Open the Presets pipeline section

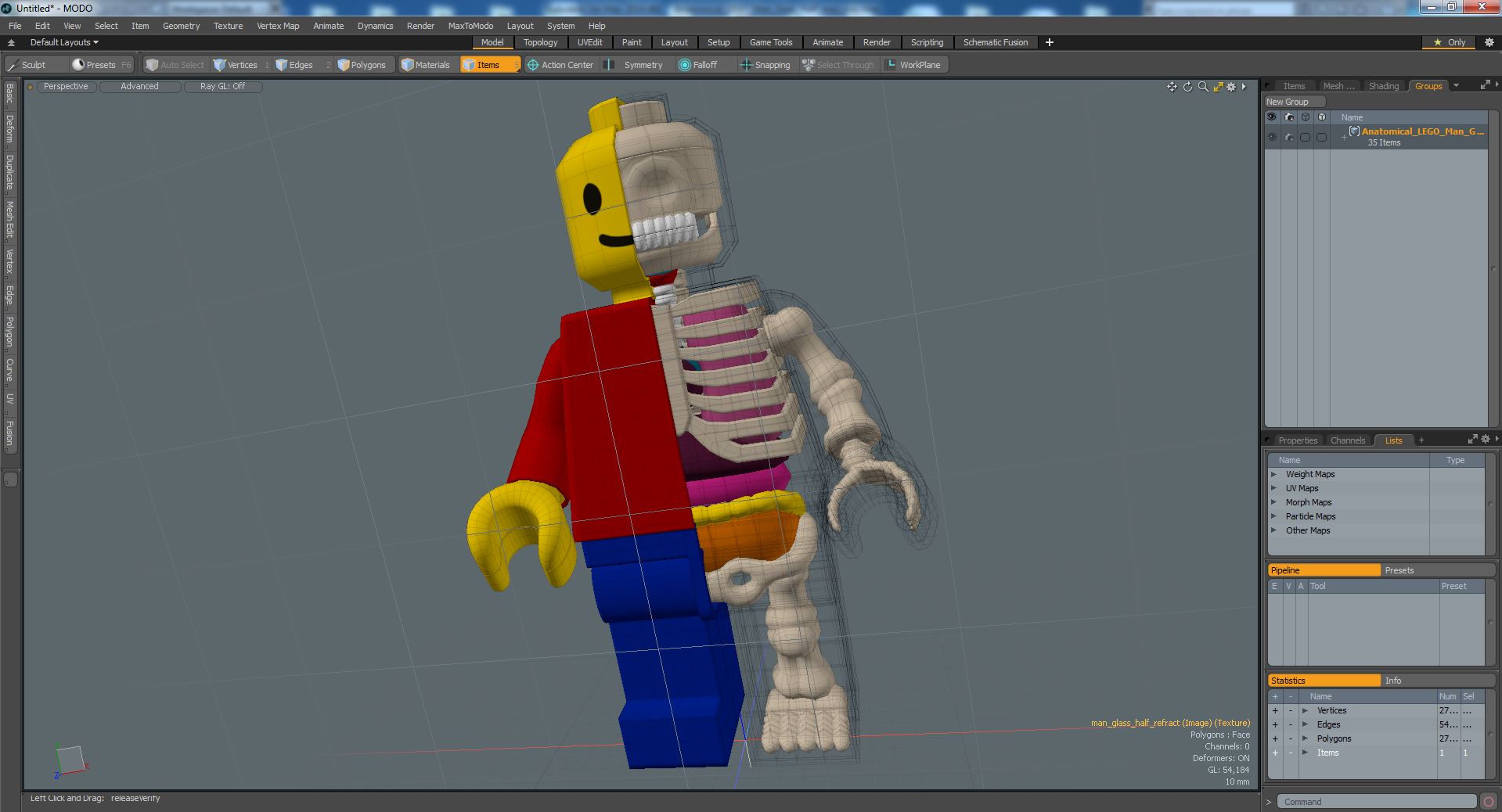pyautogui.click(x=1438, y=570)
